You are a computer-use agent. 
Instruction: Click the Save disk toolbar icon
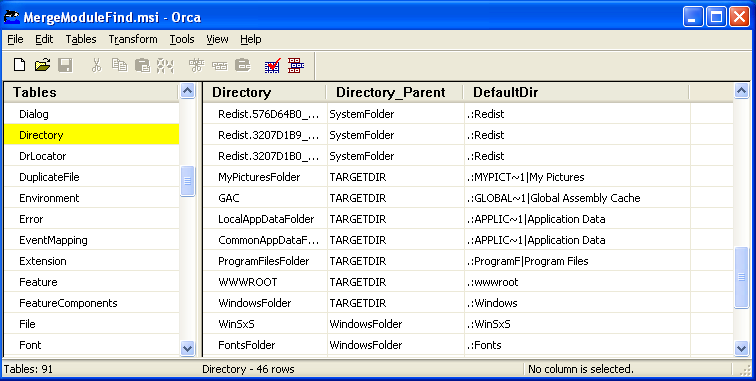pos(65,65)
